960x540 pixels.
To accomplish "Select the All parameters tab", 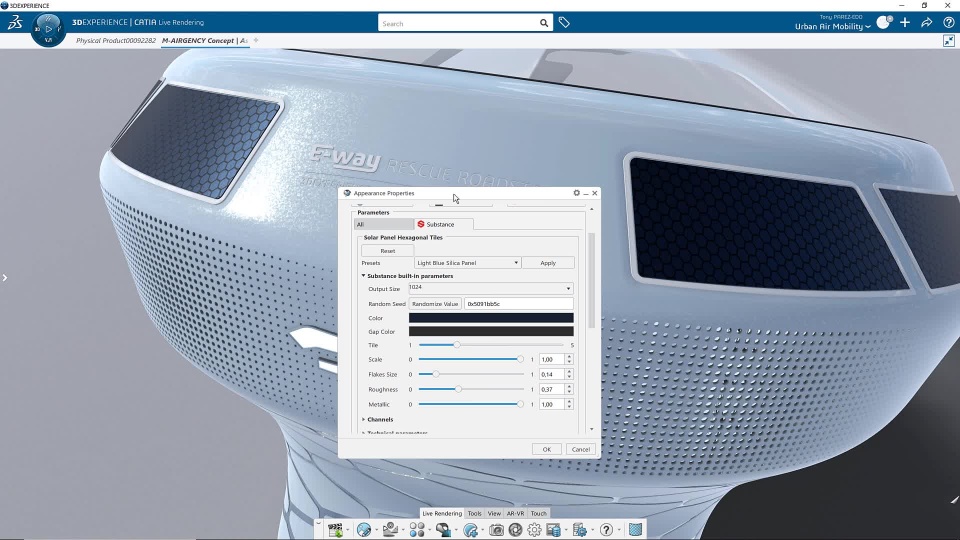I will [x=384, y=224].
